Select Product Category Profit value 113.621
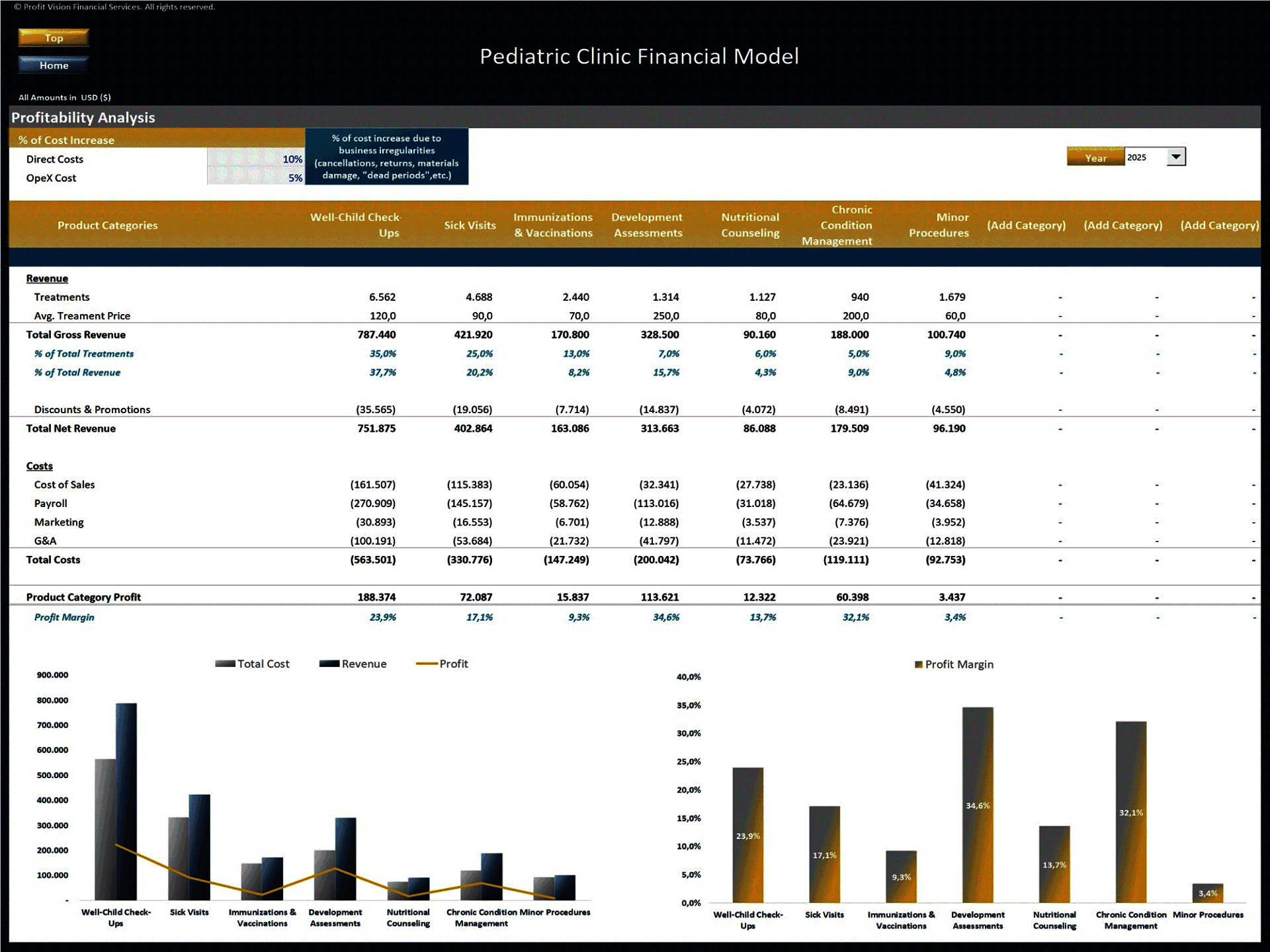Viewport: 1270px width, 952px height. point(659,597)
